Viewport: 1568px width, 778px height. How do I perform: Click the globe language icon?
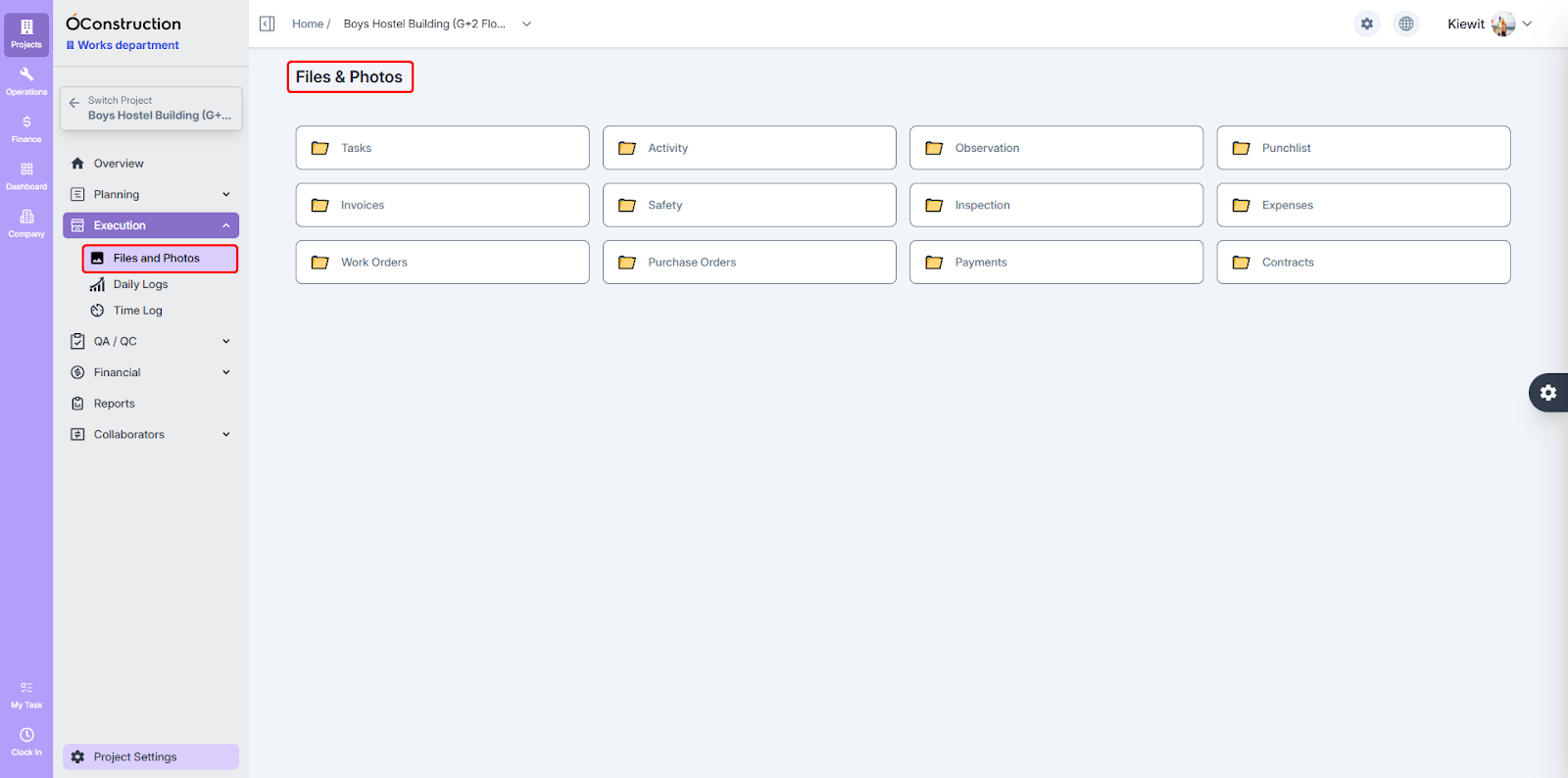pos(1406,24)
